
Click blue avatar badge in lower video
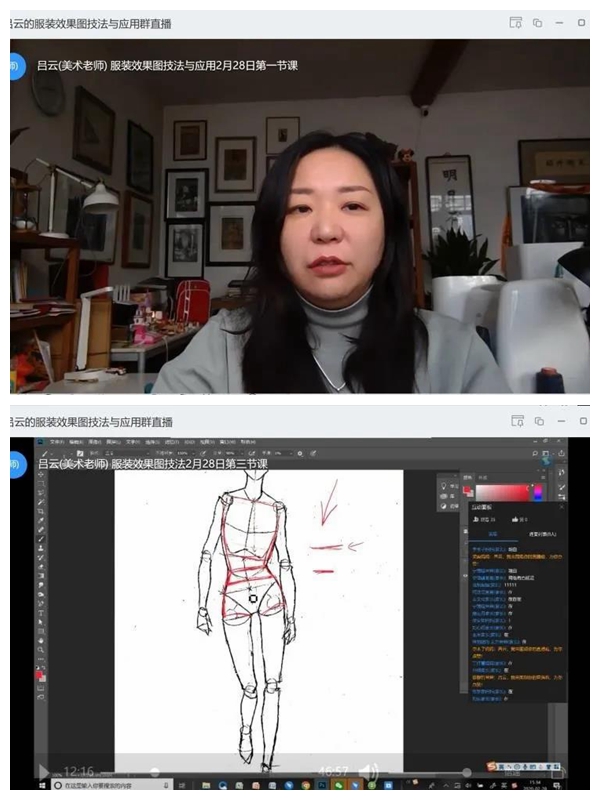click(13, 463)
